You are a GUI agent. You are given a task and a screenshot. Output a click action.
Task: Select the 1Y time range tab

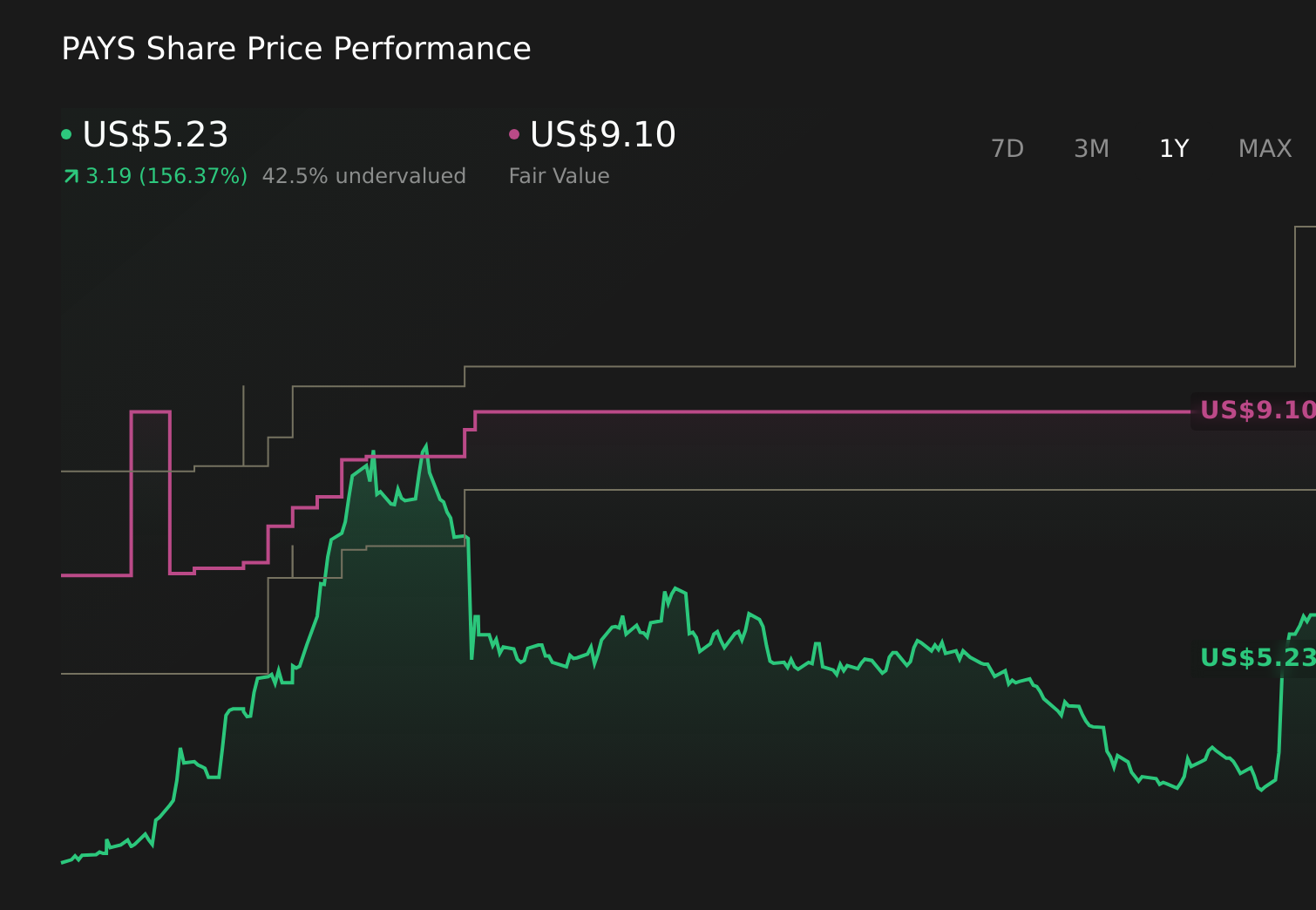pos(1173,148)
